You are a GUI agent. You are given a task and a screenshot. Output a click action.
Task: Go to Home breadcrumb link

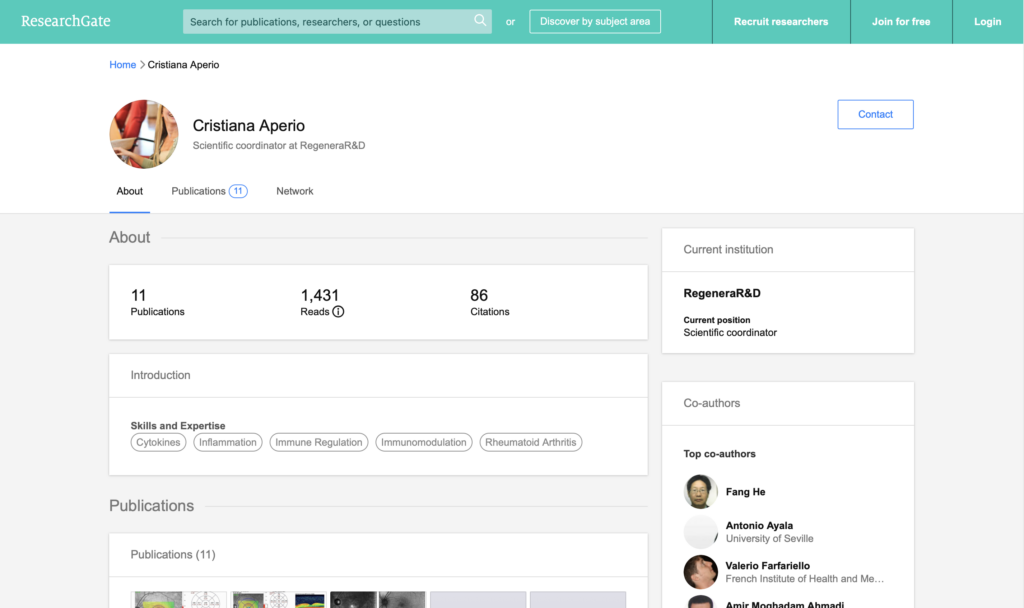[x=122, y=65]
